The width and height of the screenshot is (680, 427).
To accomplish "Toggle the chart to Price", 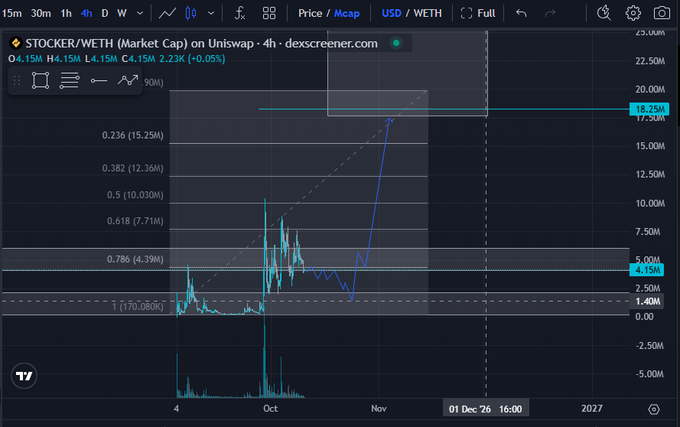I will tap(310, 13).
